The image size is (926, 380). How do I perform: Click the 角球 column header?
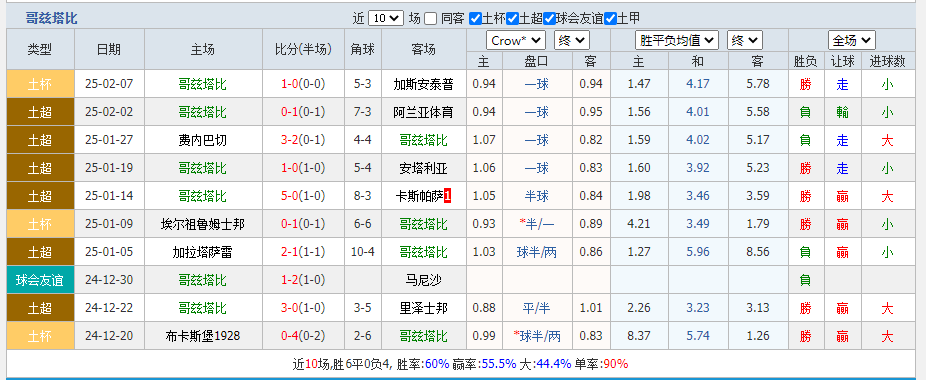pos(363,49)
